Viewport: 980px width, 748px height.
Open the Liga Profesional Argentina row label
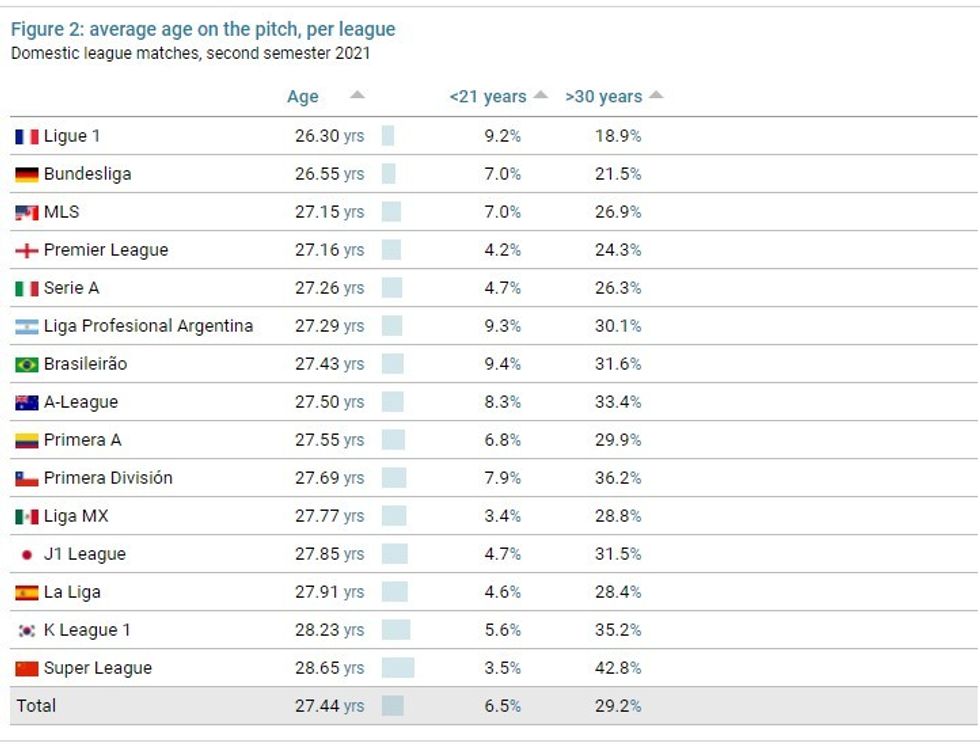pos(148,326)
